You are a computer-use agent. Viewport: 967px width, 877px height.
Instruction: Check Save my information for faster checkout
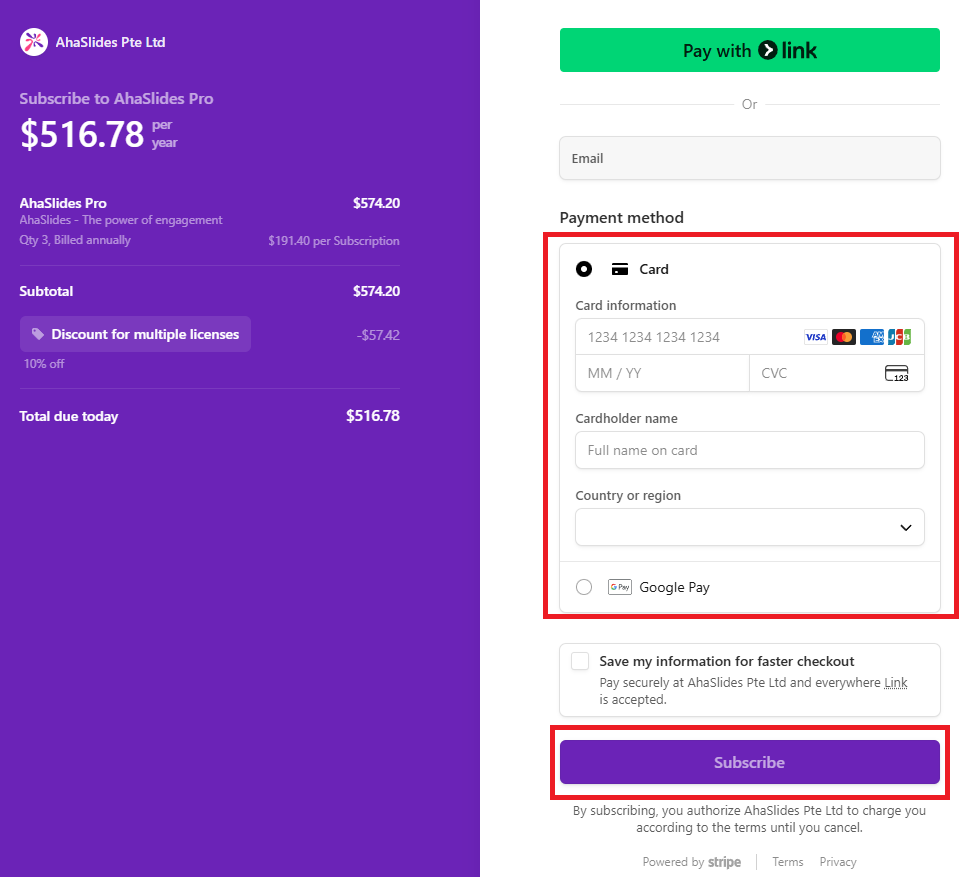(580, 661)
